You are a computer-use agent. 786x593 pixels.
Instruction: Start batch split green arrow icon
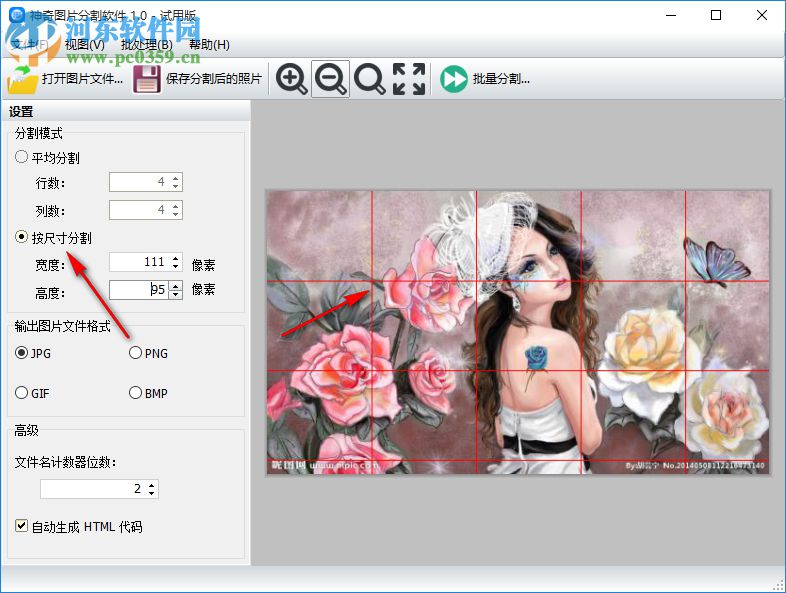[x=454, y=79]
